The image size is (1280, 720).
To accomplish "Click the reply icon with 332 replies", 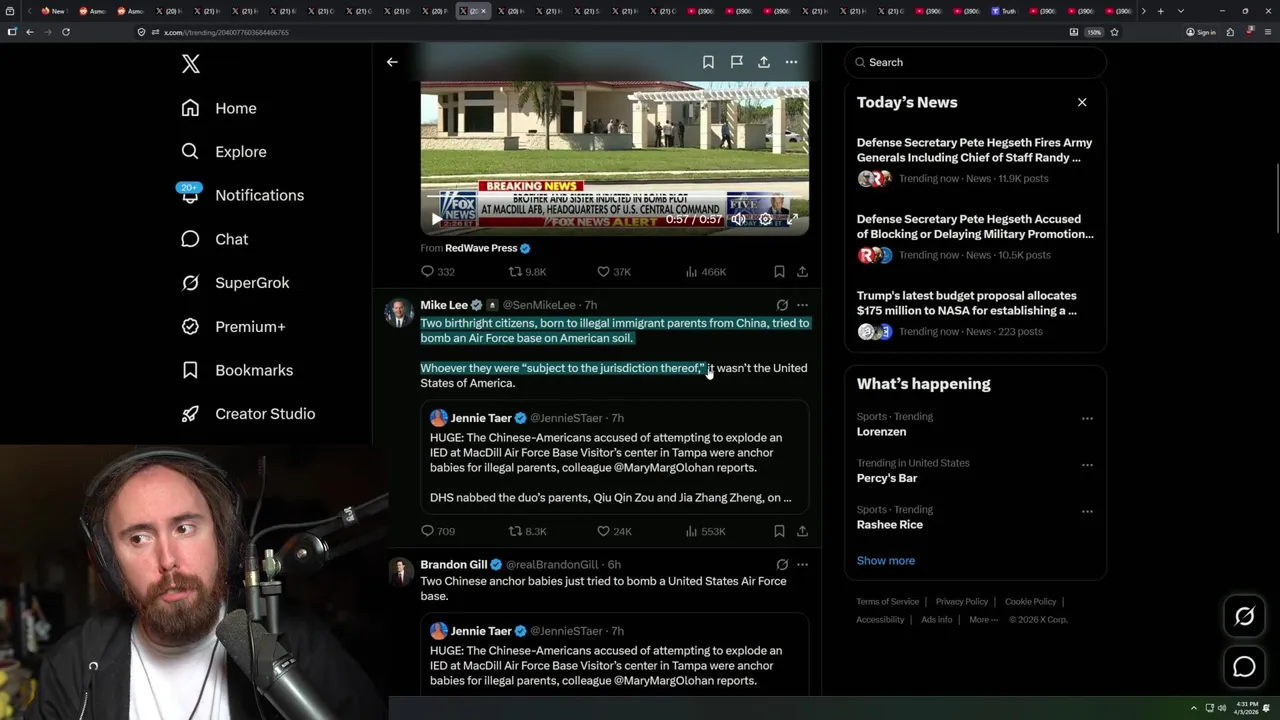I will coord(438,272).
